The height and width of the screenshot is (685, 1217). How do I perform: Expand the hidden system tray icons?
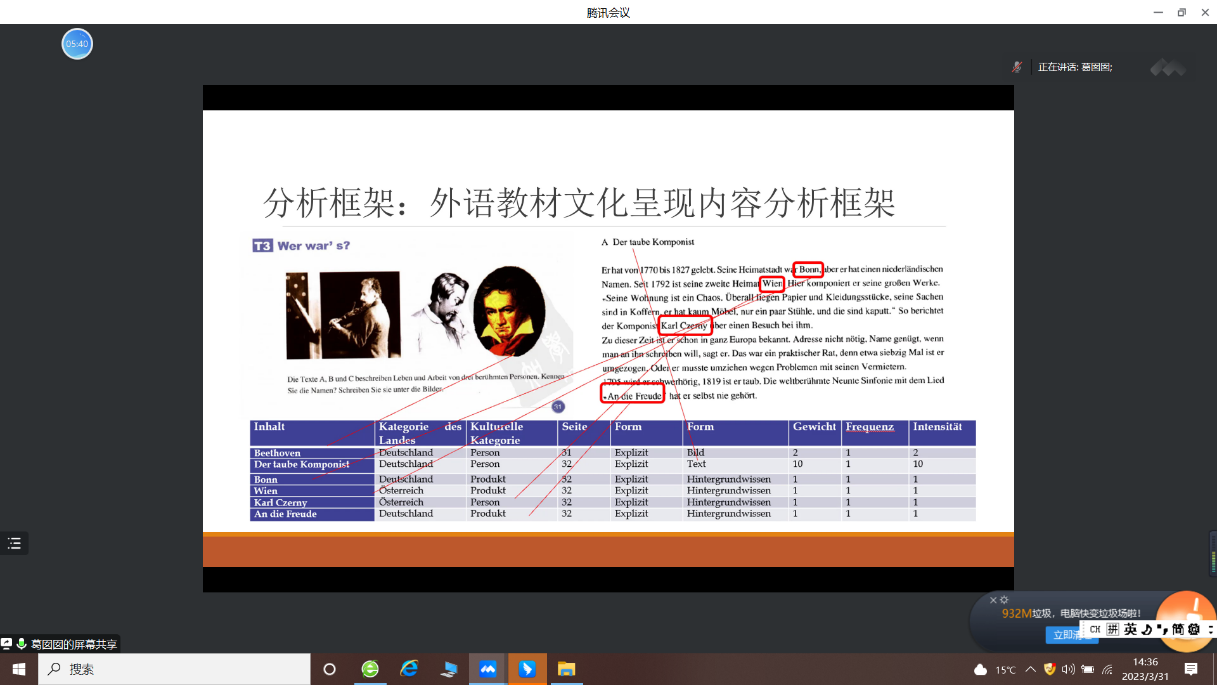tap(1030, 669)
